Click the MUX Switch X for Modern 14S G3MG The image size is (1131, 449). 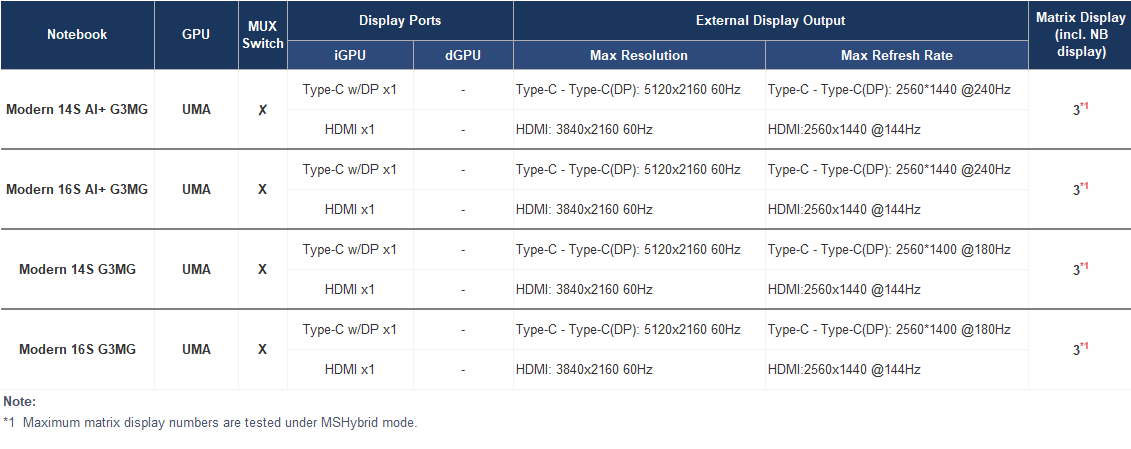pos(263,269)
